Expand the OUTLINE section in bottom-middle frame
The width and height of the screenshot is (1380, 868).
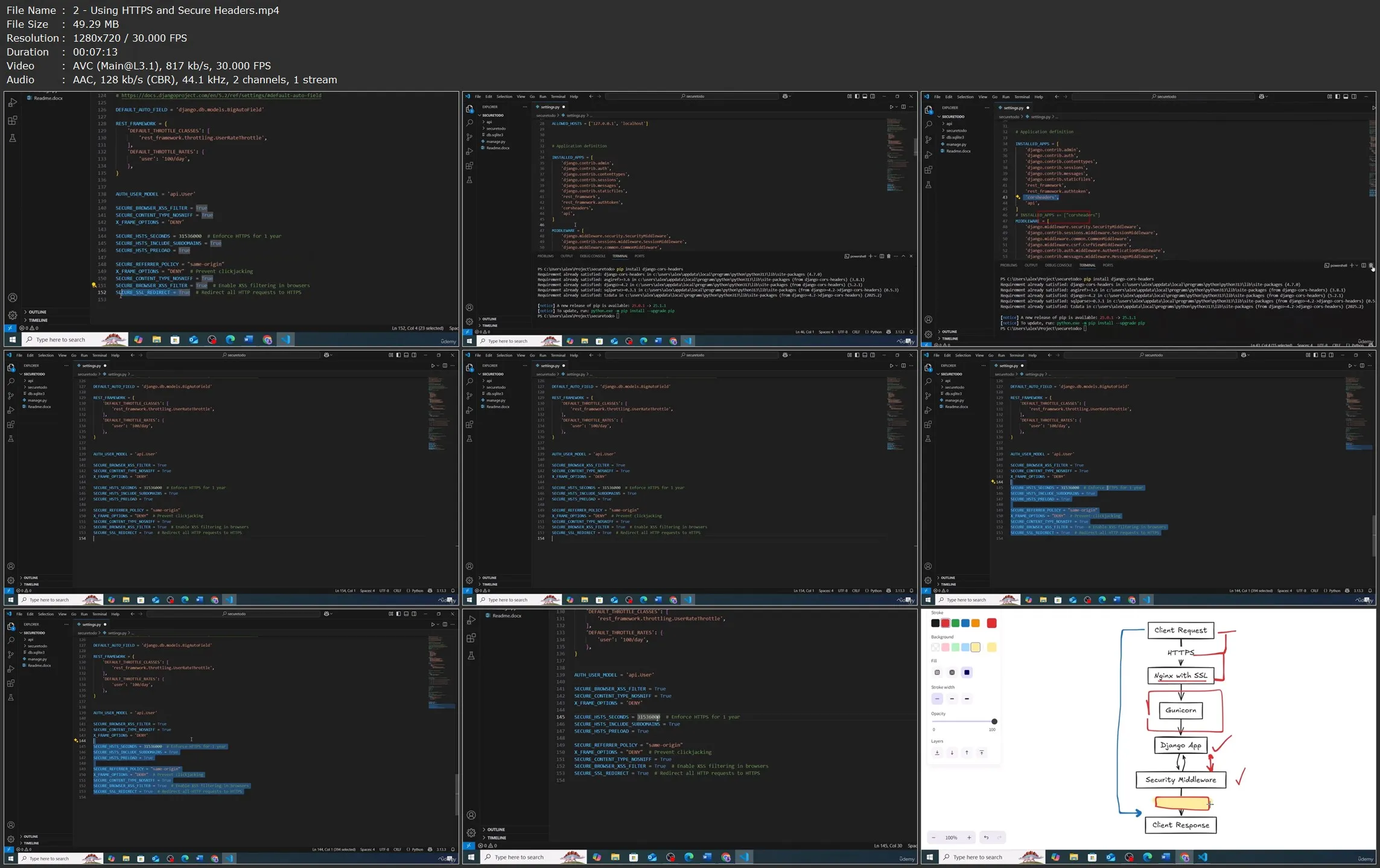(x=496, y=829)
